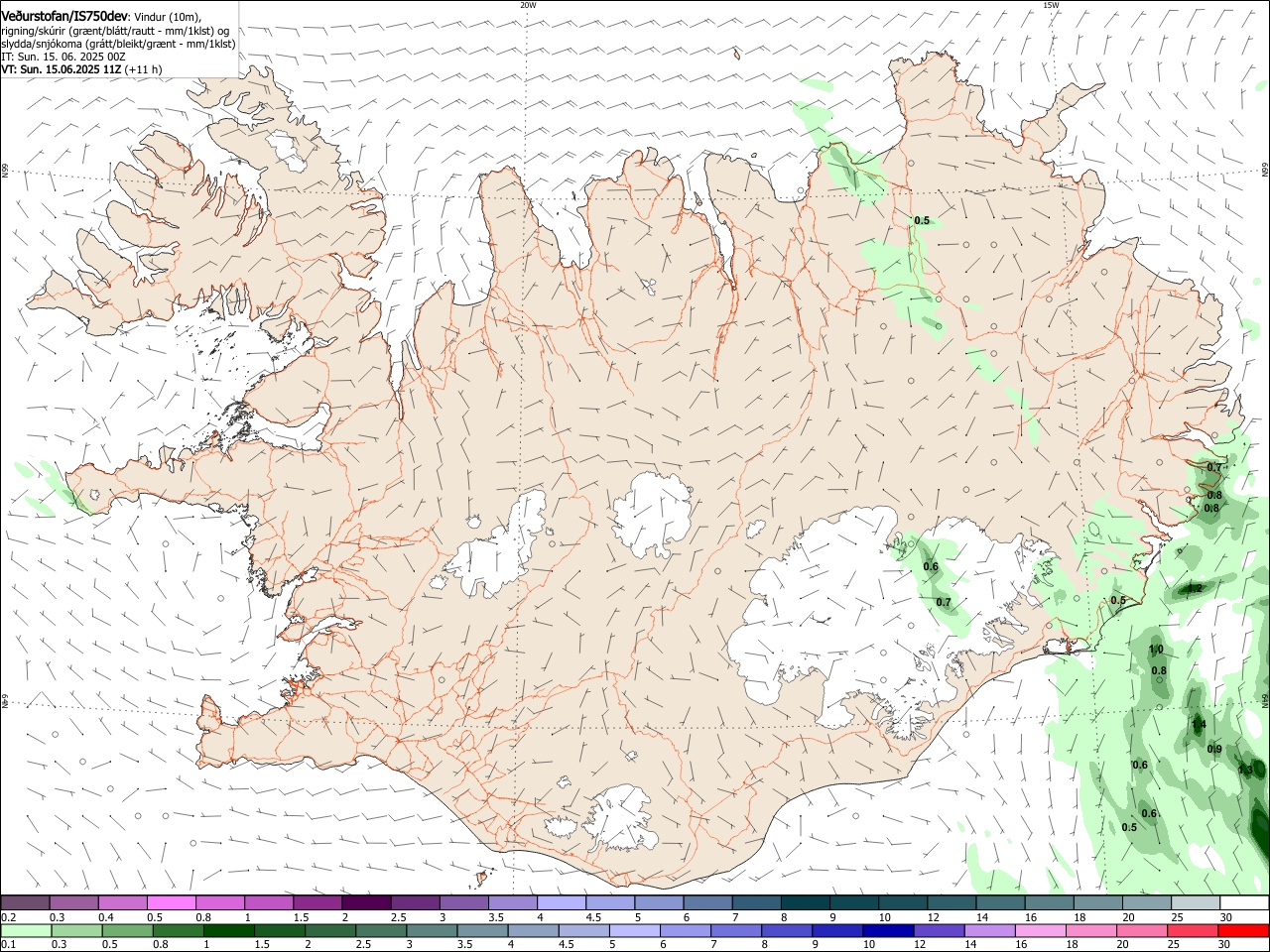Pick the darkest green 1 swatch in the lower legend row
Image resolution: width=1270 pixels, height=952 pixels.
229,931
